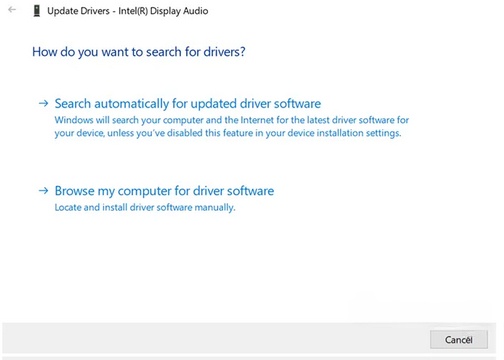This screenshot has width=504, height=360.
Task: Click the arrow icon beside Search automatically
Action: point(43,103)
